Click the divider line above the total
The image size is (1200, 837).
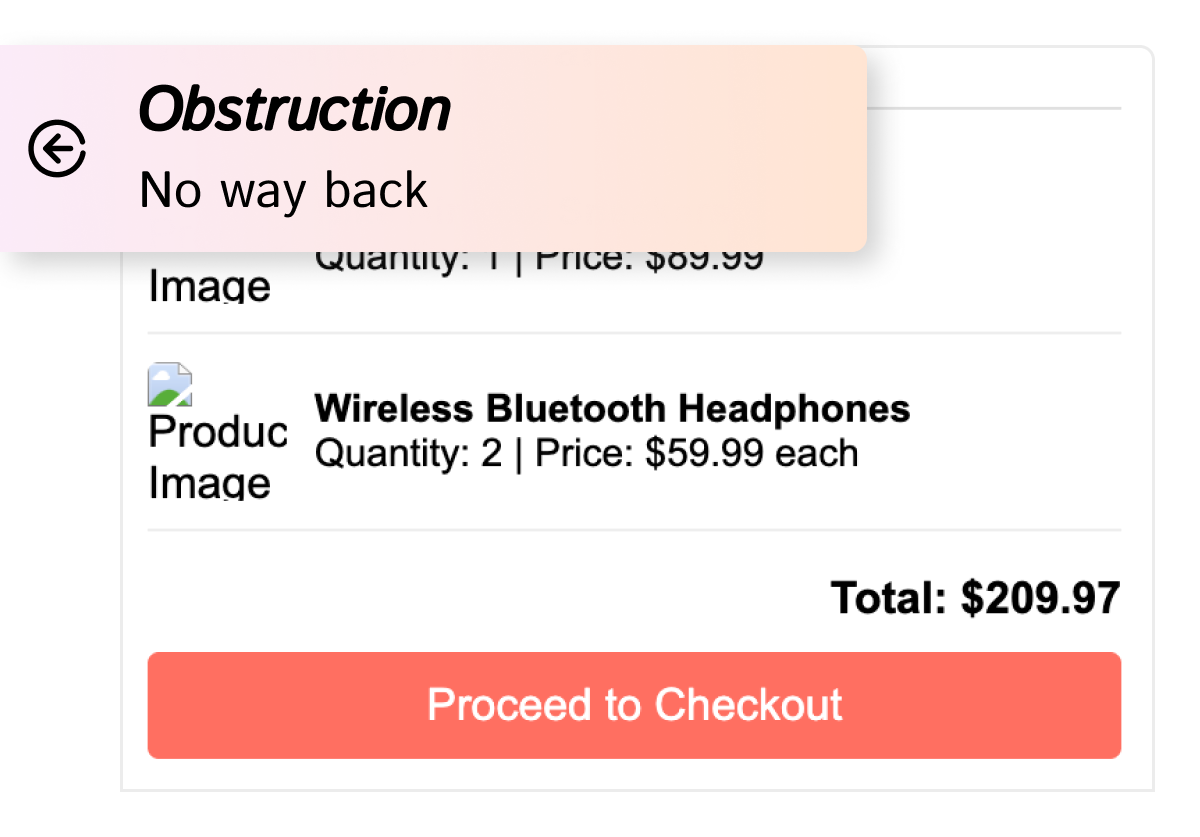pos(634,530)
